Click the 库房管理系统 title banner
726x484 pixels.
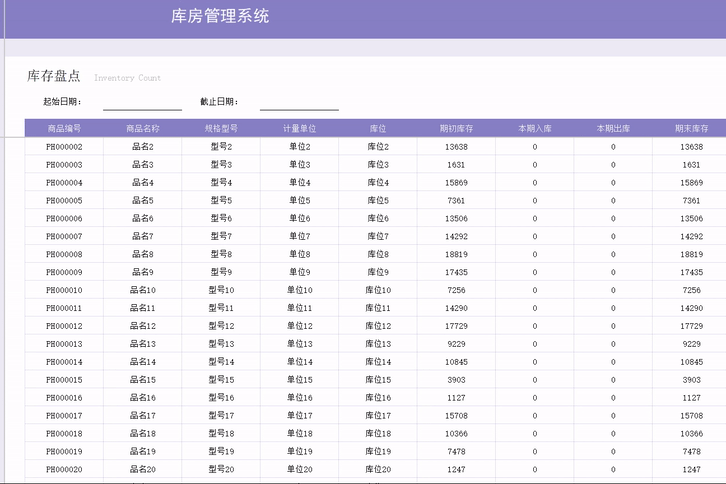[x=220, y=17]
